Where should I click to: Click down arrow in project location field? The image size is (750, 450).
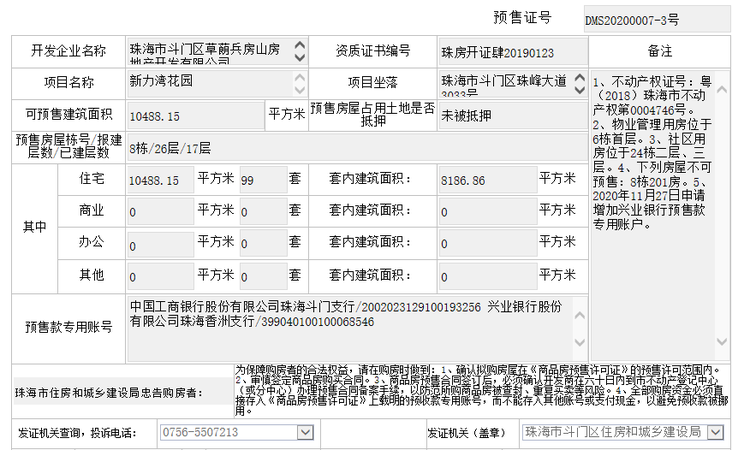[x=580, y=89]
